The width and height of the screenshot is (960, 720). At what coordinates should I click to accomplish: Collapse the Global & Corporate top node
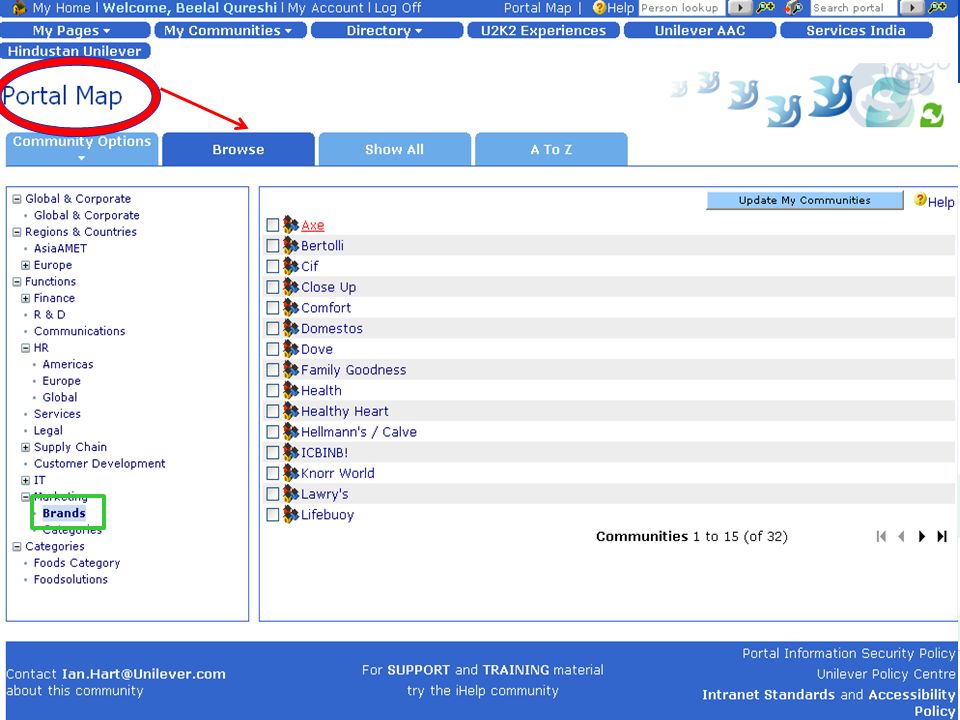pos(17,199)
